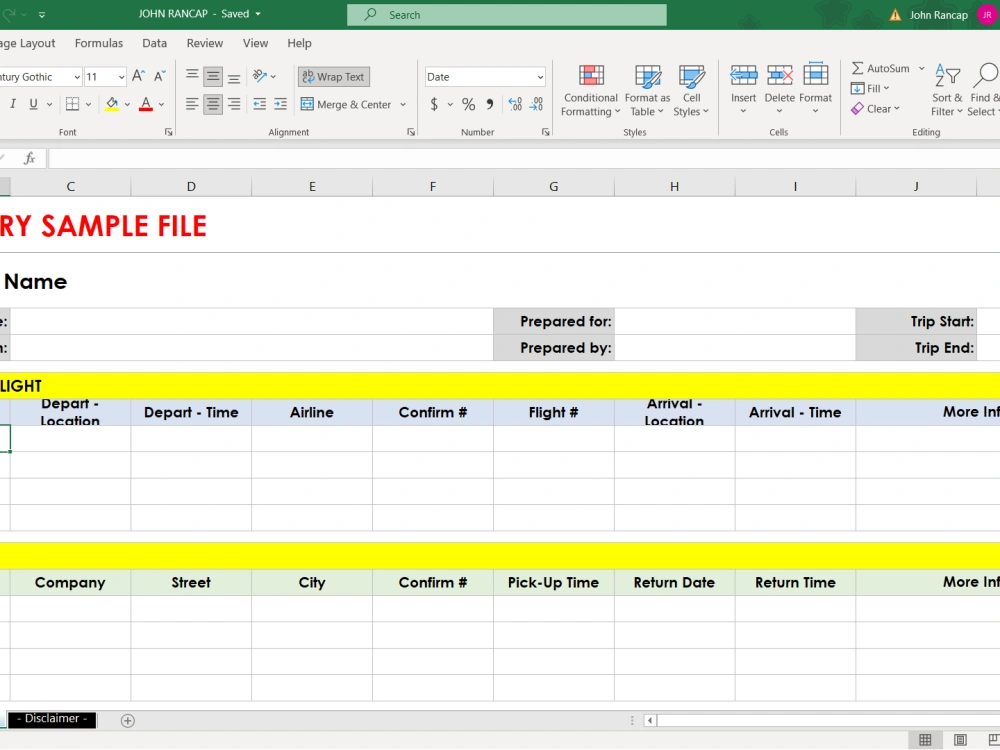This screenshot has width=1000, height=750.
Task: Select column G header
Action: coord(554,186)
